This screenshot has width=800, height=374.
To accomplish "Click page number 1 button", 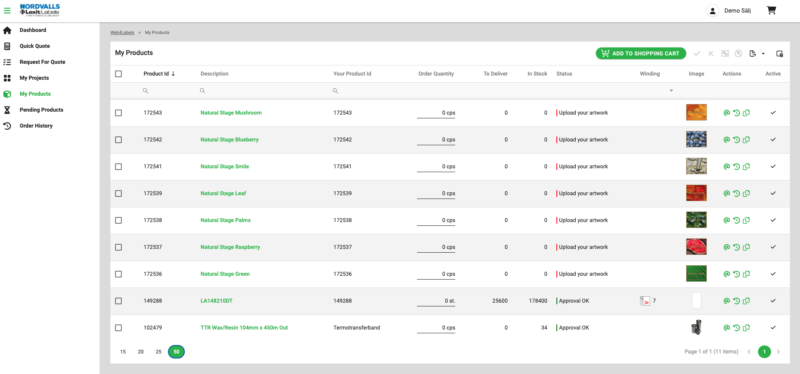I will (x=764, y=352).
